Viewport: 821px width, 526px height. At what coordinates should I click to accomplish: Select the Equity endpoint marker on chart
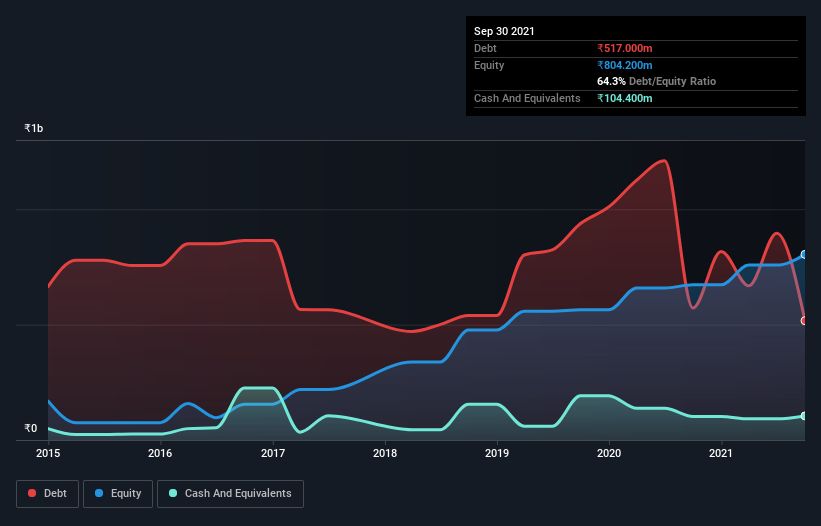(804, 255)
